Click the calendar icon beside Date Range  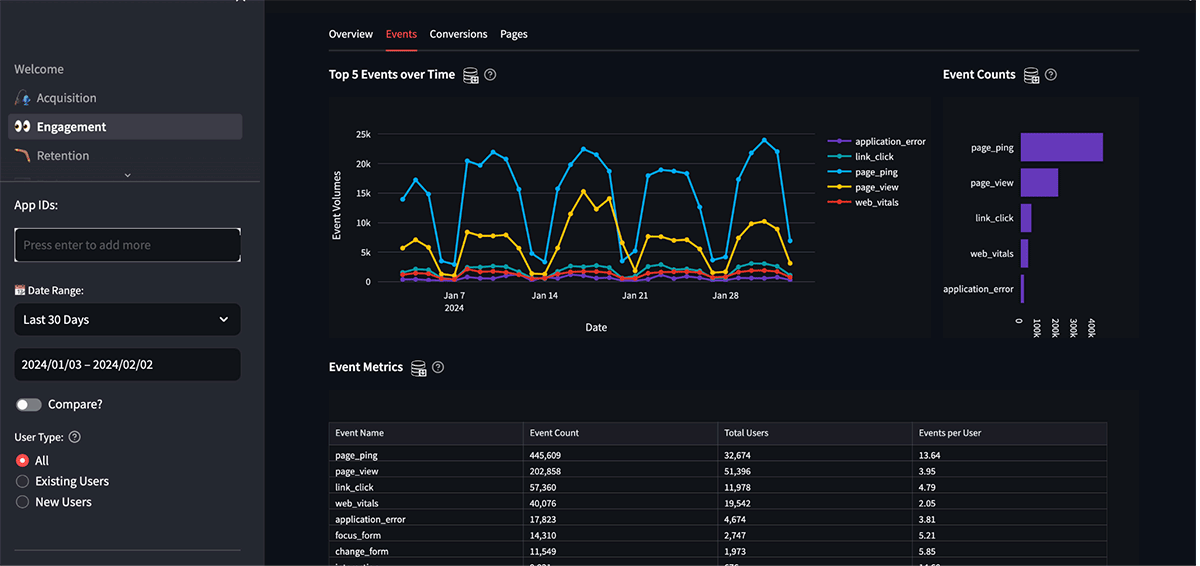[x=19, y=291]
